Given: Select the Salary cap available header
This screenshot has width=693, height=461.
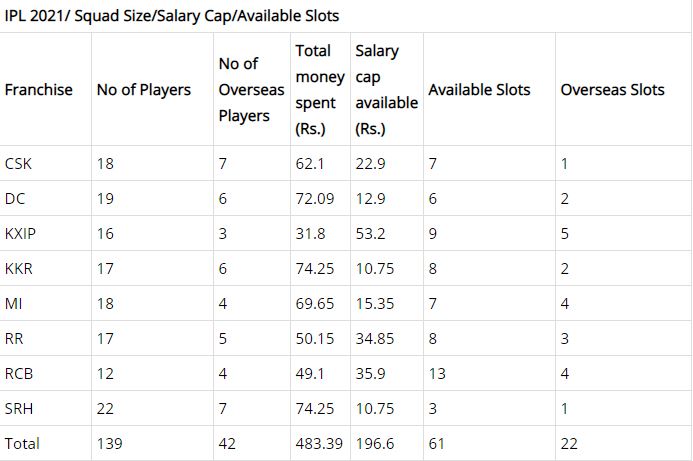Looking at the screenshot, I should click(x=387, y=90).
